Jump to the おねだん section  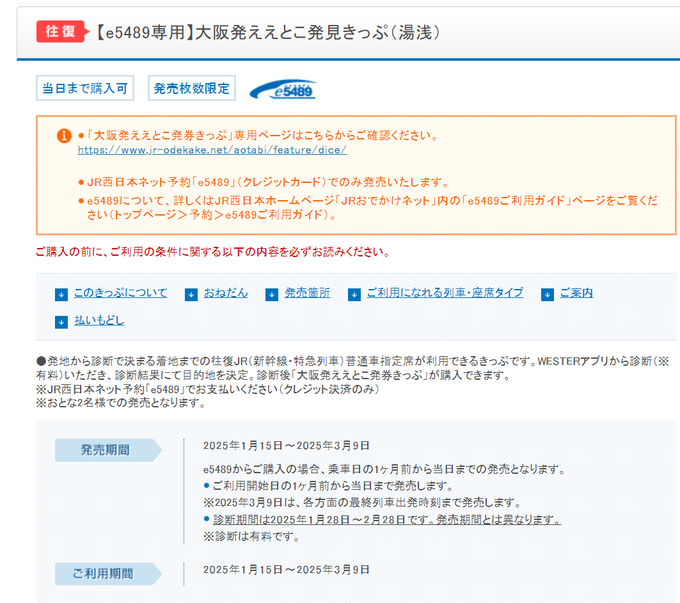click(226, 293)
